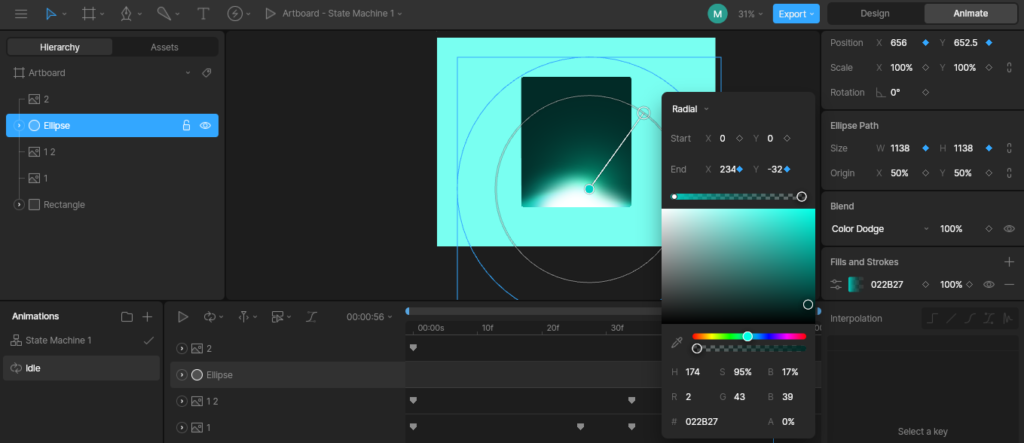Expand the Ellipse timeline row

point(182,375)
